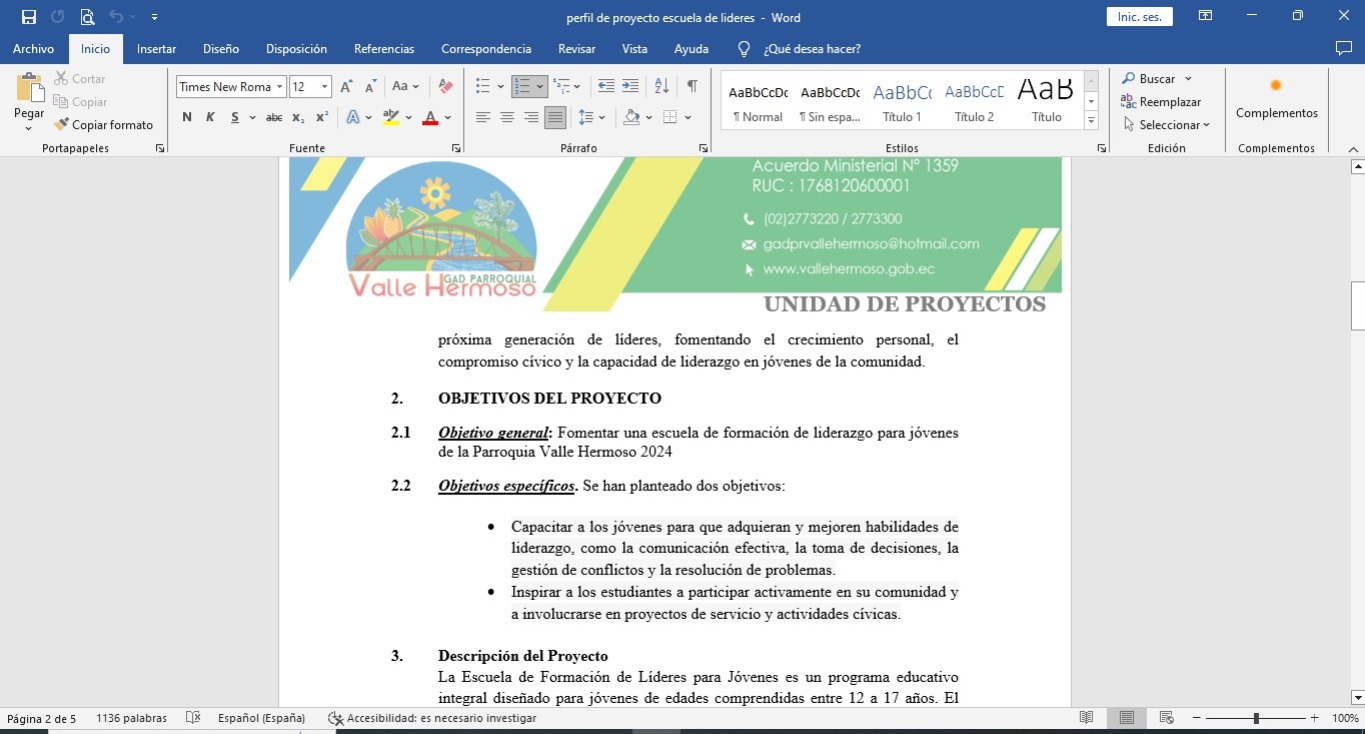
Task: Open the font size dropdown
Action: [x=325, y=87]
